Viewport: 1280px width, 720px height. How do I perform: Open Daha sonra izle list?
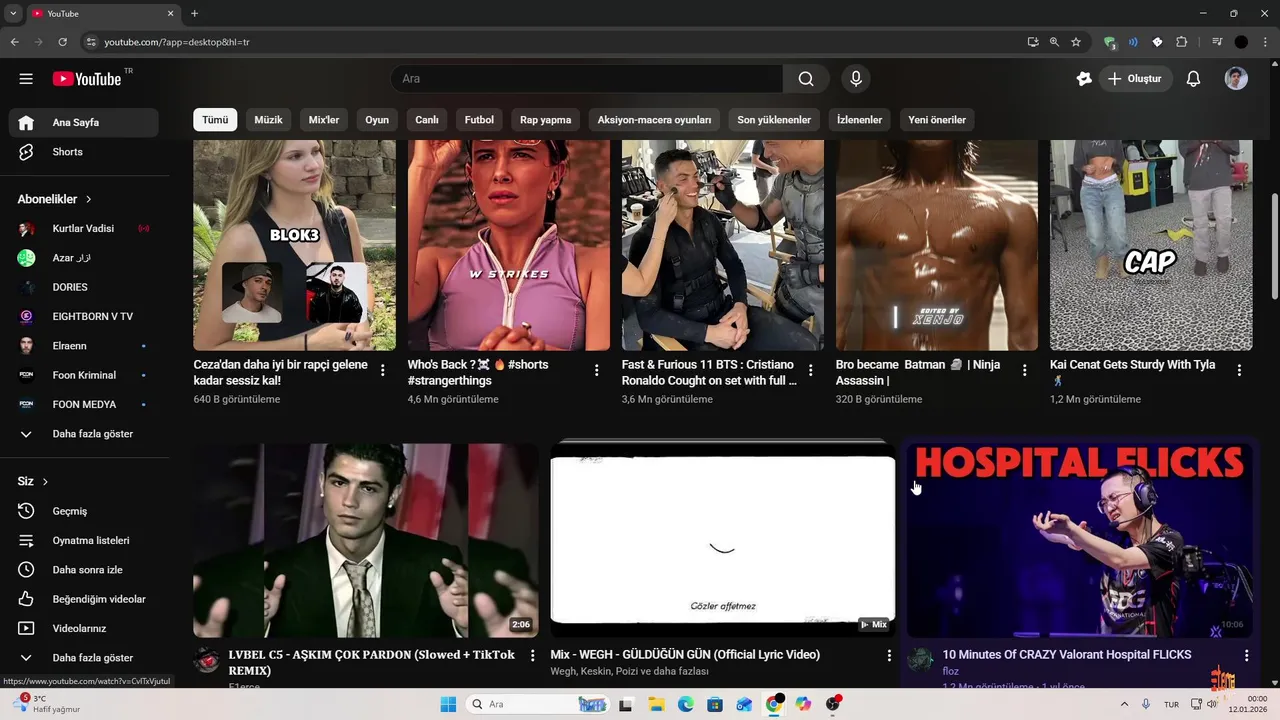84,570
